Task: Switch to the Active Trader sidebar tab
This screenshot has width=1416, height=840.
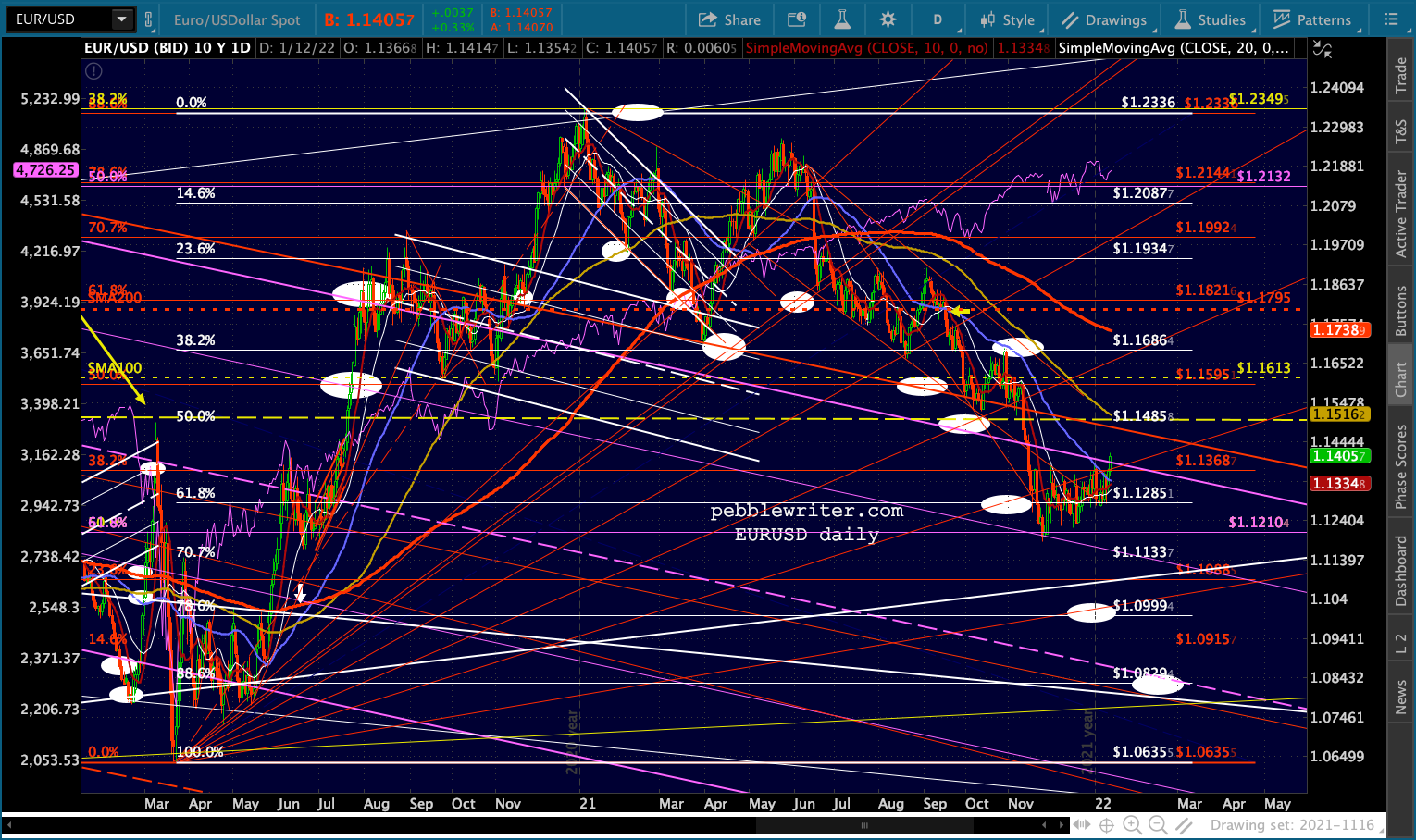Action: coord(1401,215)
